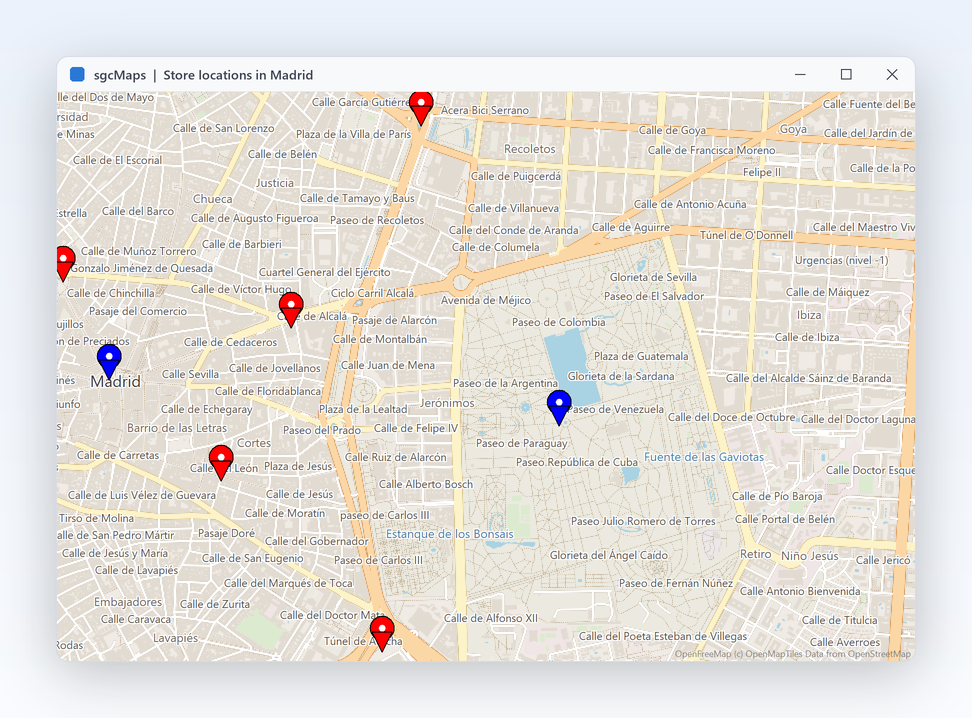Viewport: 972px width, 718px height.
Task: Click the Retiro label near Niño Jesús
Action: point(756,554)
